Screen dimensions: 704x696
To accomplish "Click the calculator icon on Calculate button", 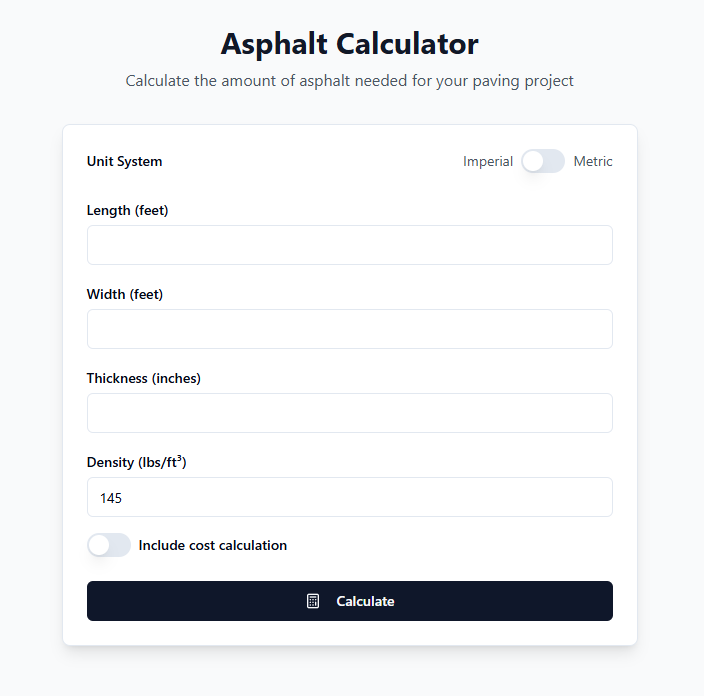I will click(x=313, y=601).
